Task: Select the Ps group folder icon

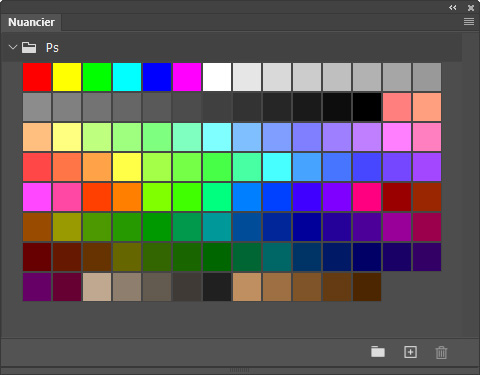Action: point(29,47)
